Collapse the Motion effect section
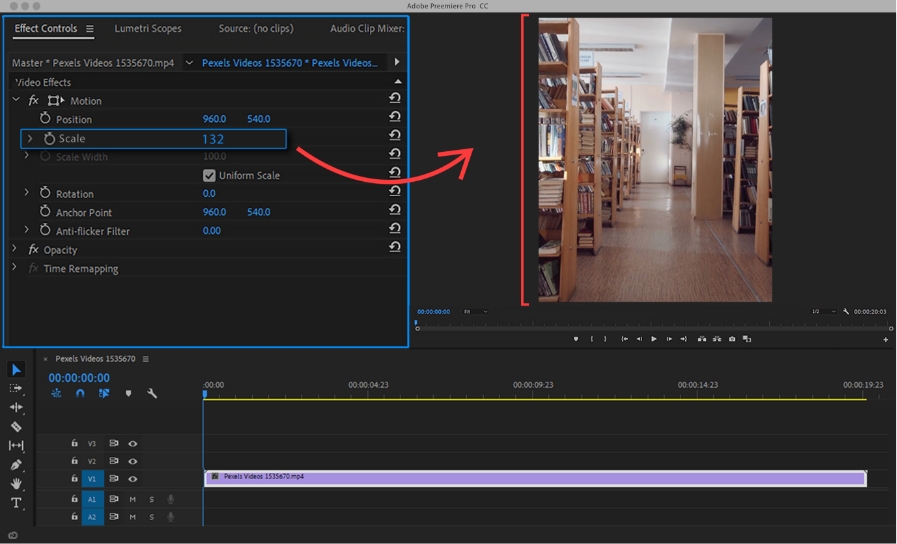897x544 pixels. [x=15, y=100]
